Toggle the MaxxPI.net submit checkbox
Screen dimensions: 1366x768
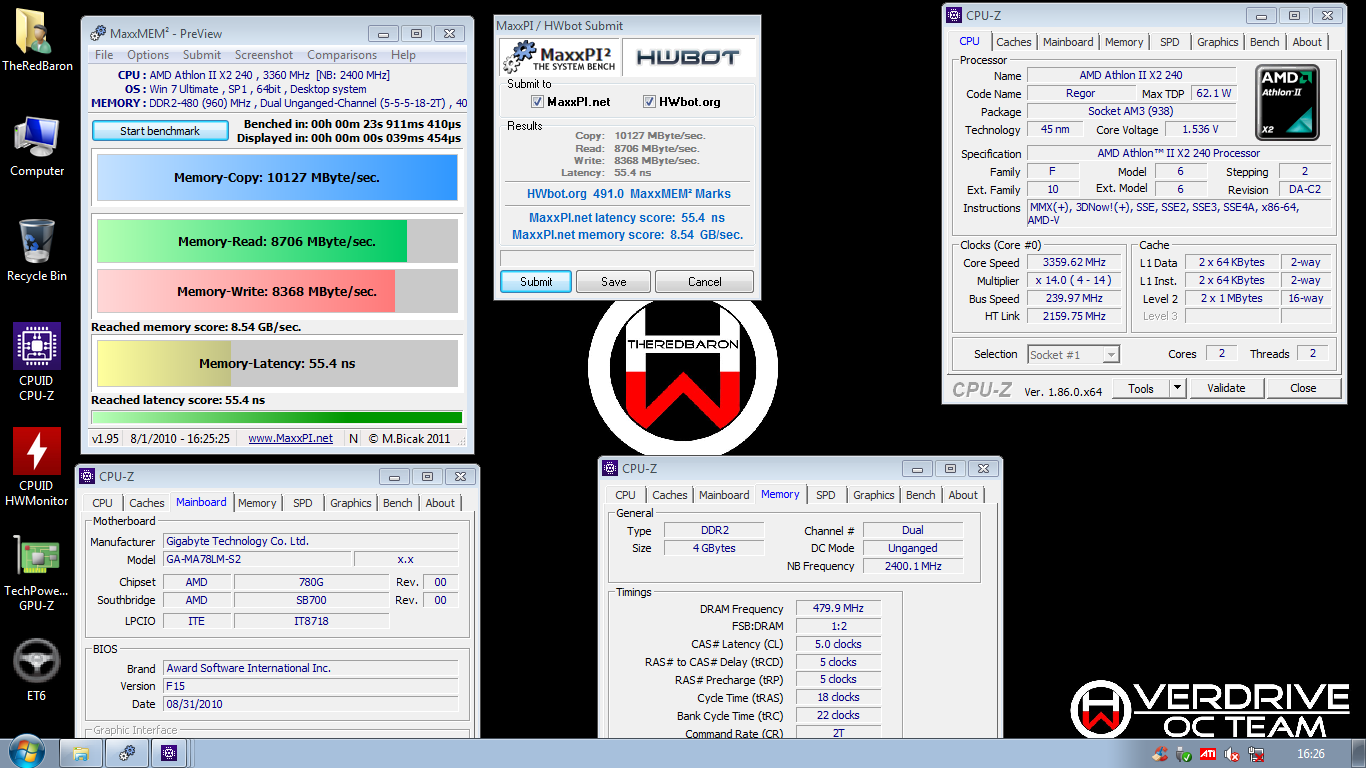[x=537, y=102]
